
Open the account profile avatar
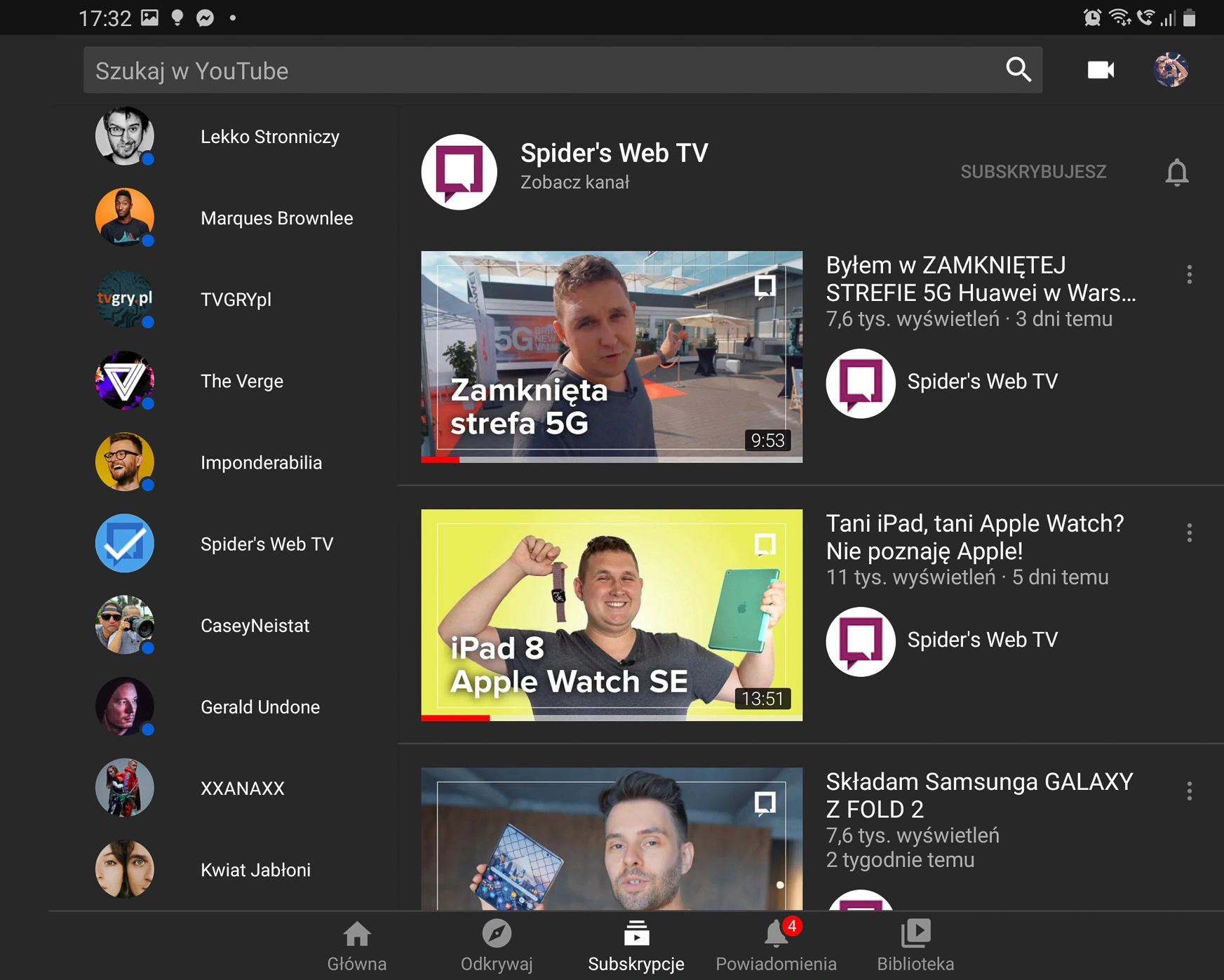pos(1171,70)
